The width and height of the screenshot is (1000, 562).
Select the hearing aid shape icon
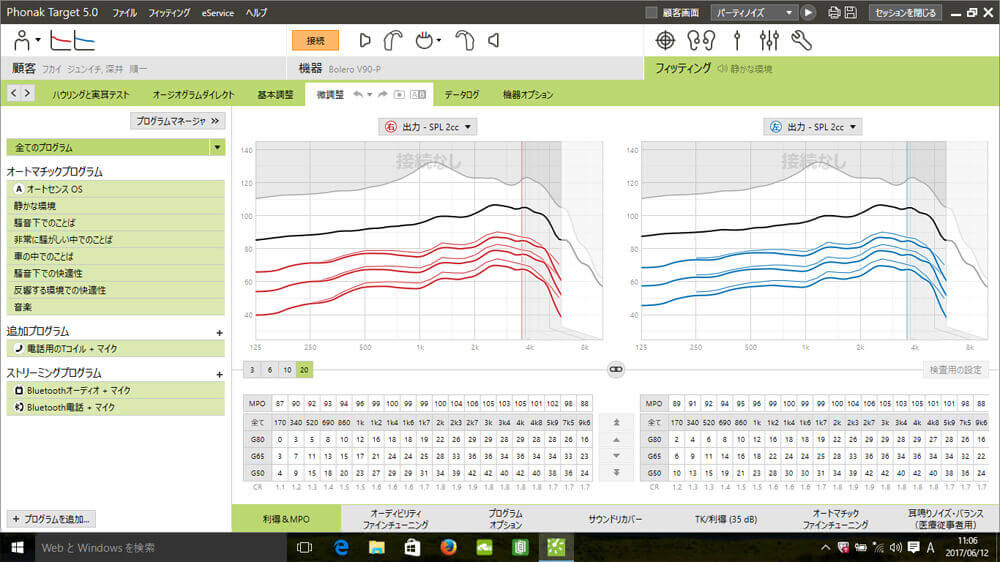(x=465, y=41)
